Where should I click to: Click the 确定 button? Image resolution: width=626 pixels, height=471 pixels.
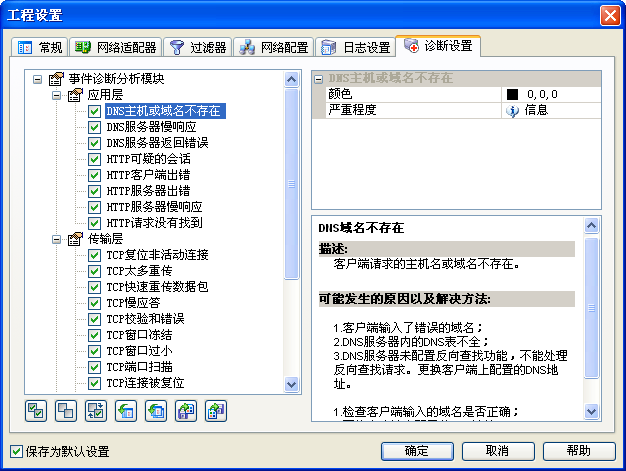(417, 451)
